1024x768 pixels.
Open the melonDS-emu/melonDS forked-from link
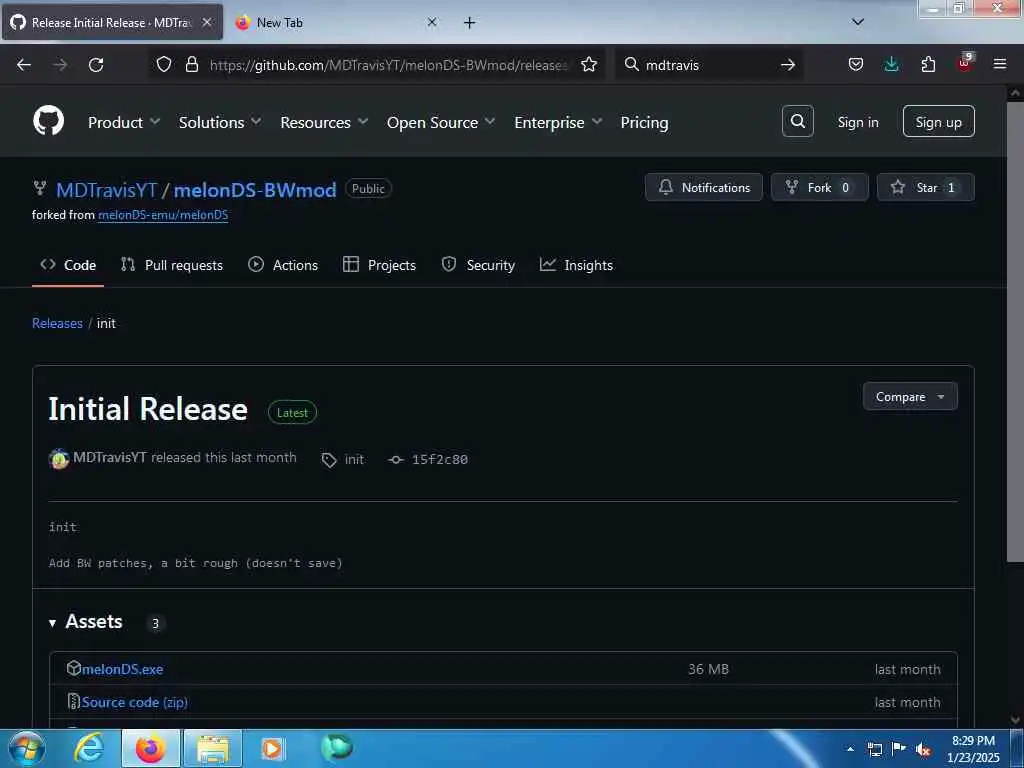[x=163, y=215]
